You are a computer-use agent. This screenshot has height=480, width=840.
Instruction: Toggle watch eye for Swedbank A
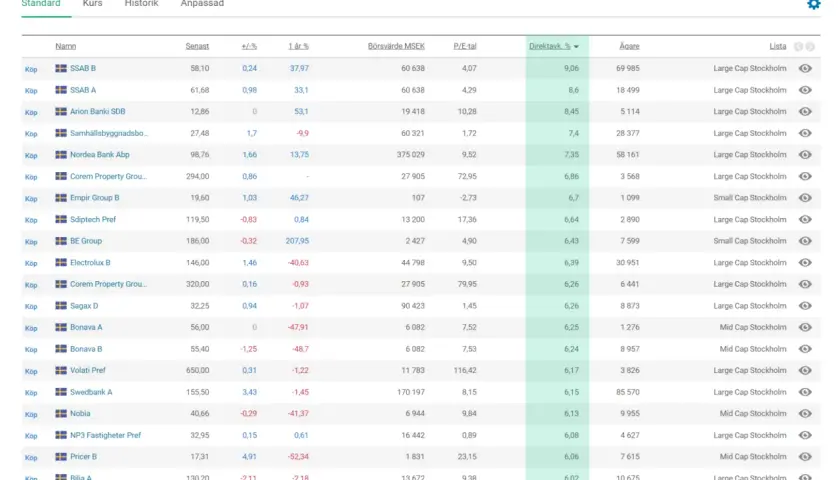(805, 392)
